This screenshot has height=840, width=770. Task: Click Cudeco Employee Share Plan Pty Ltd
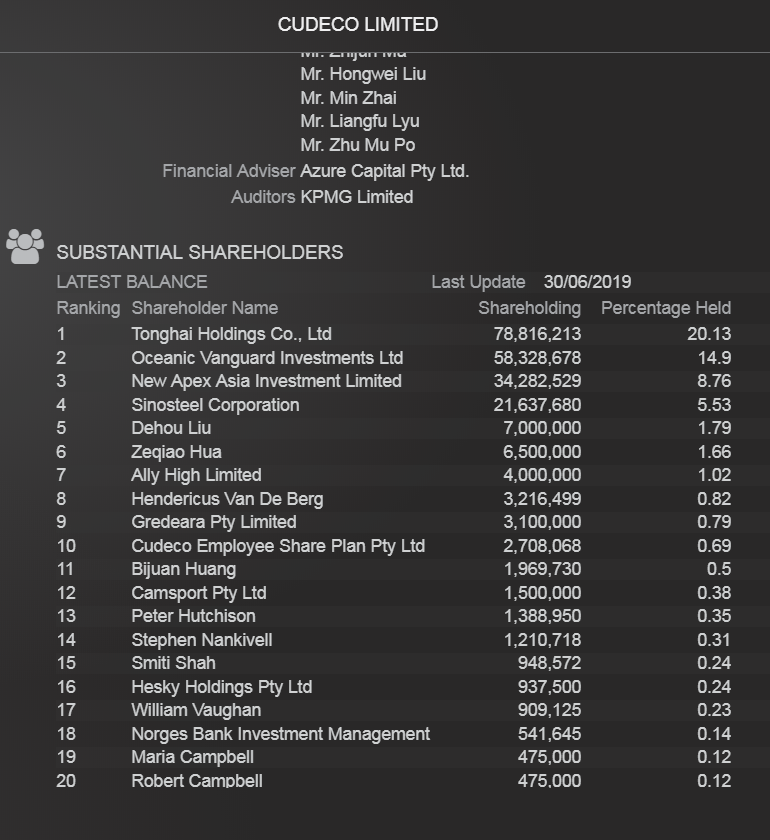pos(278,546)
